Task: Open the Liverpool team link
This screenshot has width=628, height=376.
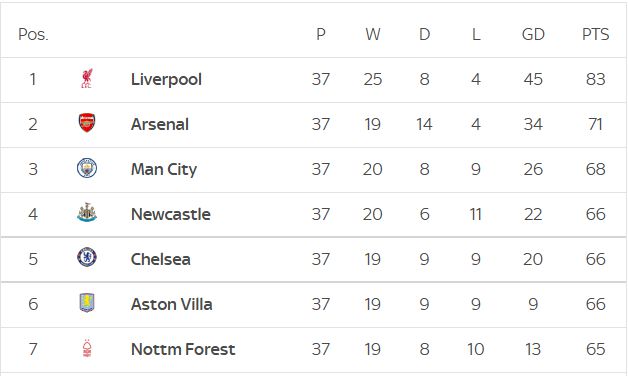Action: pos(166,79)
